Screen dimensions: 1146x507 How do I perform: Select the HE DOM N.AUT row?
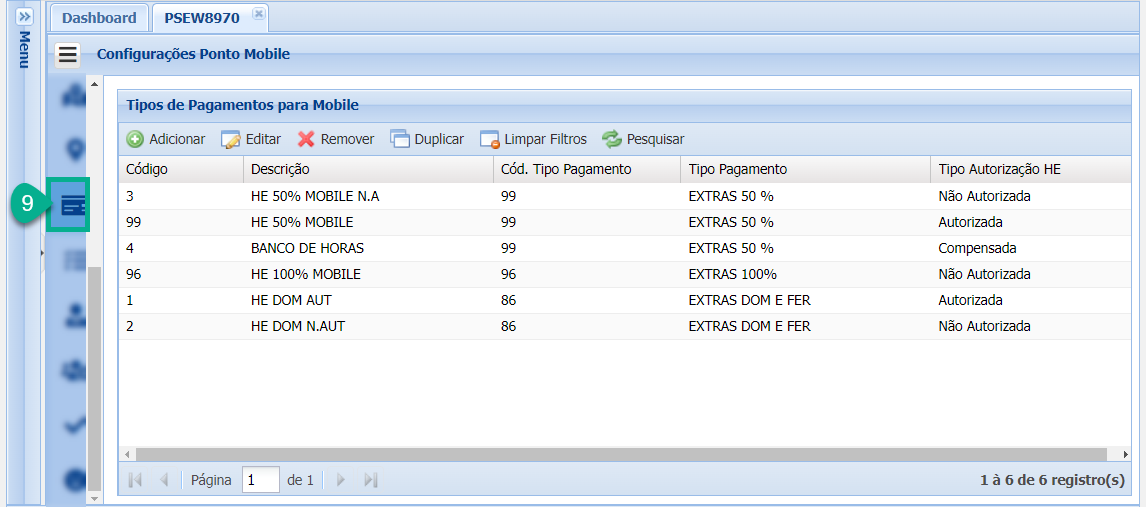625,327
